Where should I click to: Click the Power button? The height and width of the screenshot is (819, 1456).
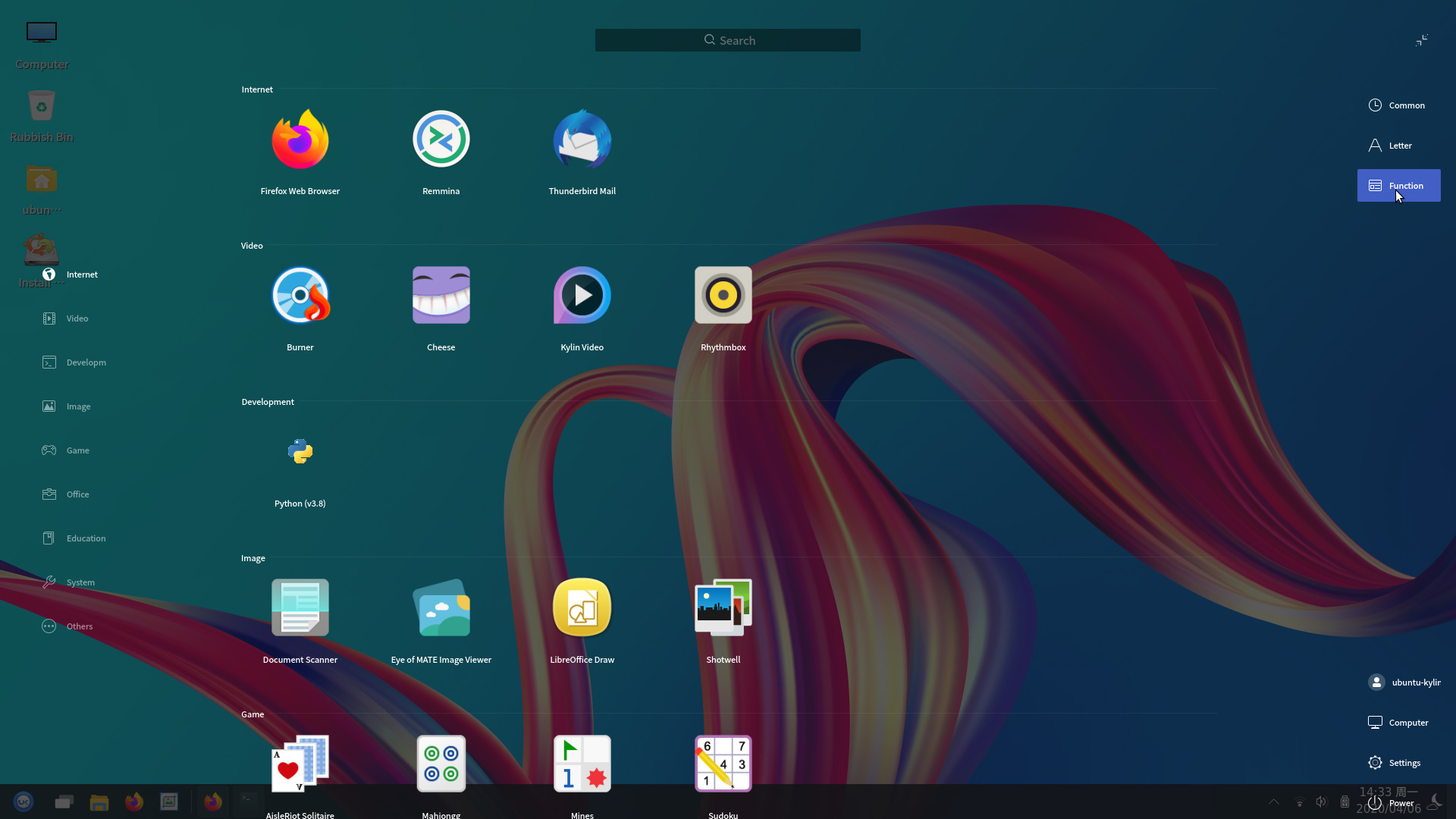point(1392,803)
